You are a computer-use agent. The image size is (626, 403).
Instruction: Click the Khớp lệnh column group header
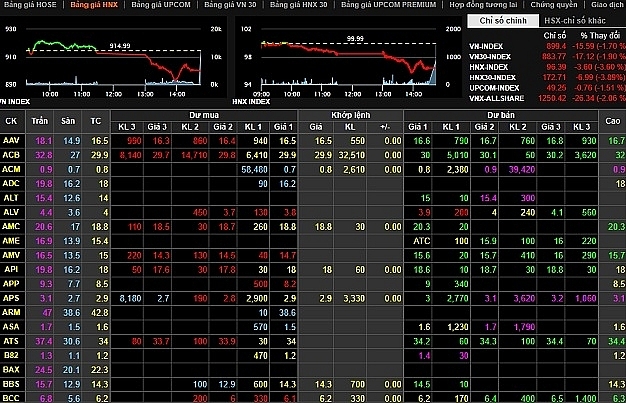coord(351,115)
